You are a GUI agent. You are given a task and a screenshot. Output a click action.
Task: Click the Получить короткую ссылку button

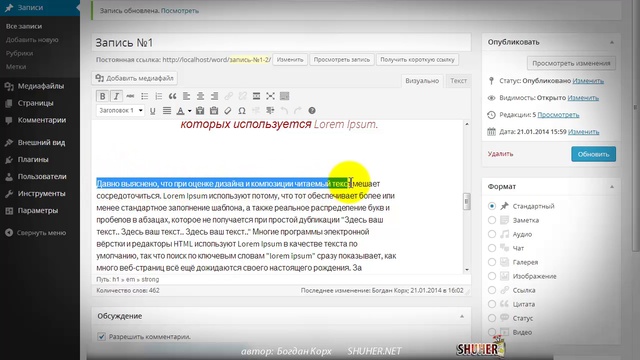(x=417, y=60)
